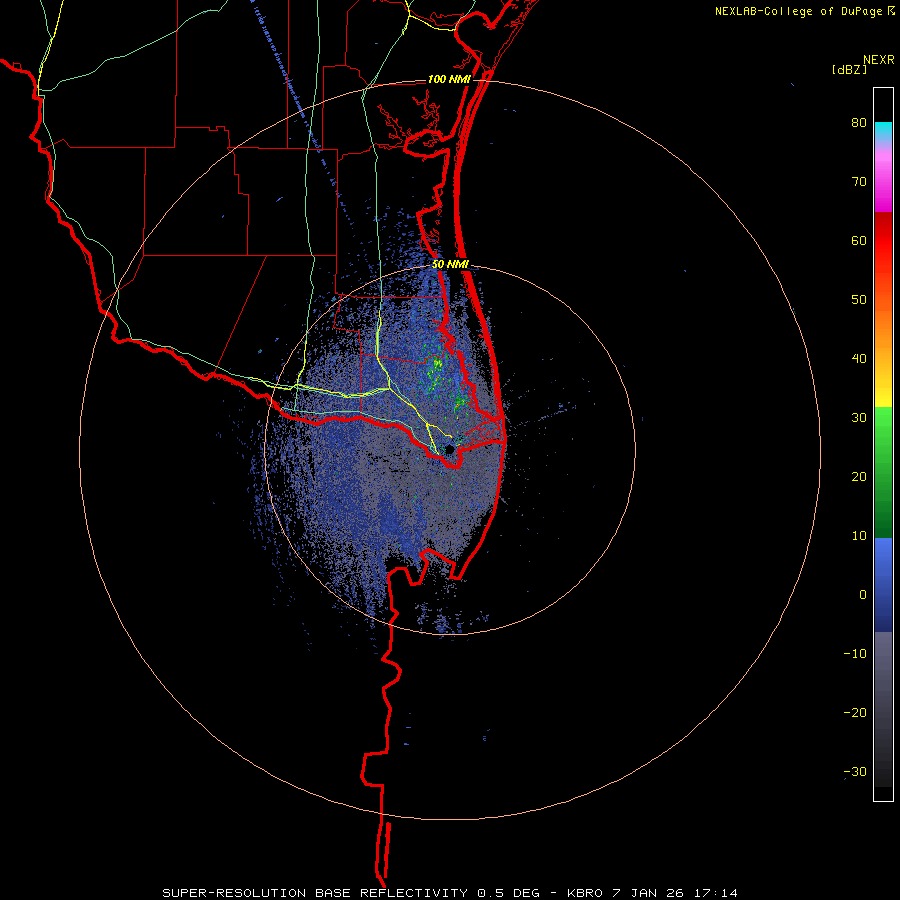This screenshot has height=900, width=900.
Task: Click the -20 value on the dBZ scale
Action: (x=855, y=712)
